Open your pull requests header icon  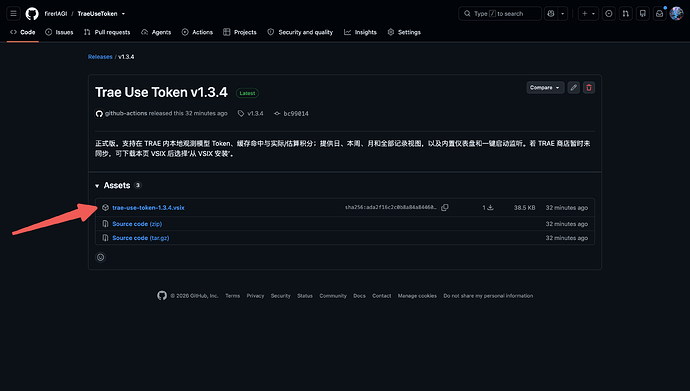point(626,14)
